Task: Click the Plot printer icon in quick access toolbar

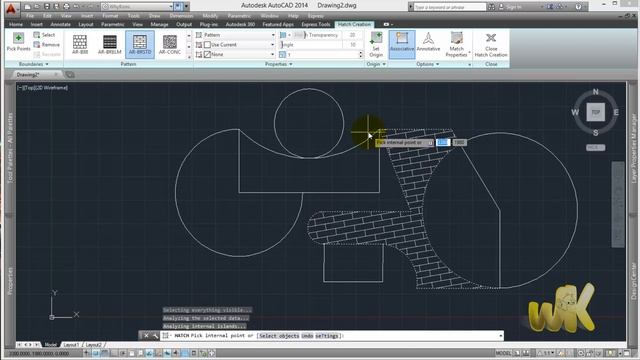Action: click(66, 7)
